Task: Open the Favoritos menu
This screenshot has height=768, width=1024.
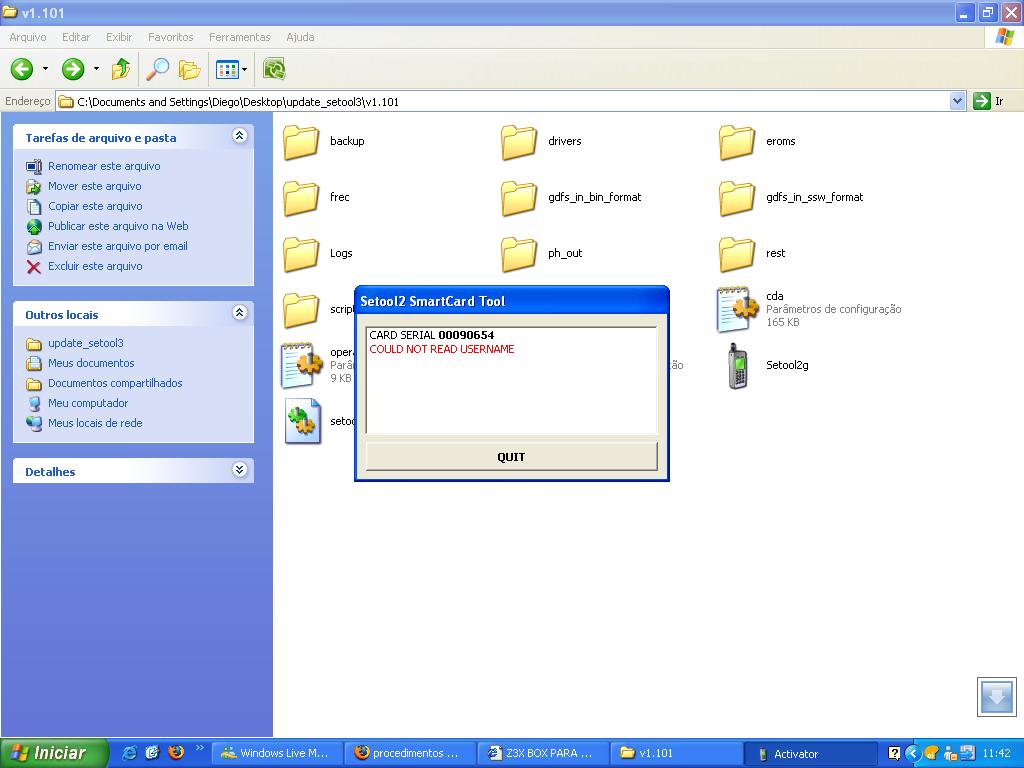Action: 170,37
